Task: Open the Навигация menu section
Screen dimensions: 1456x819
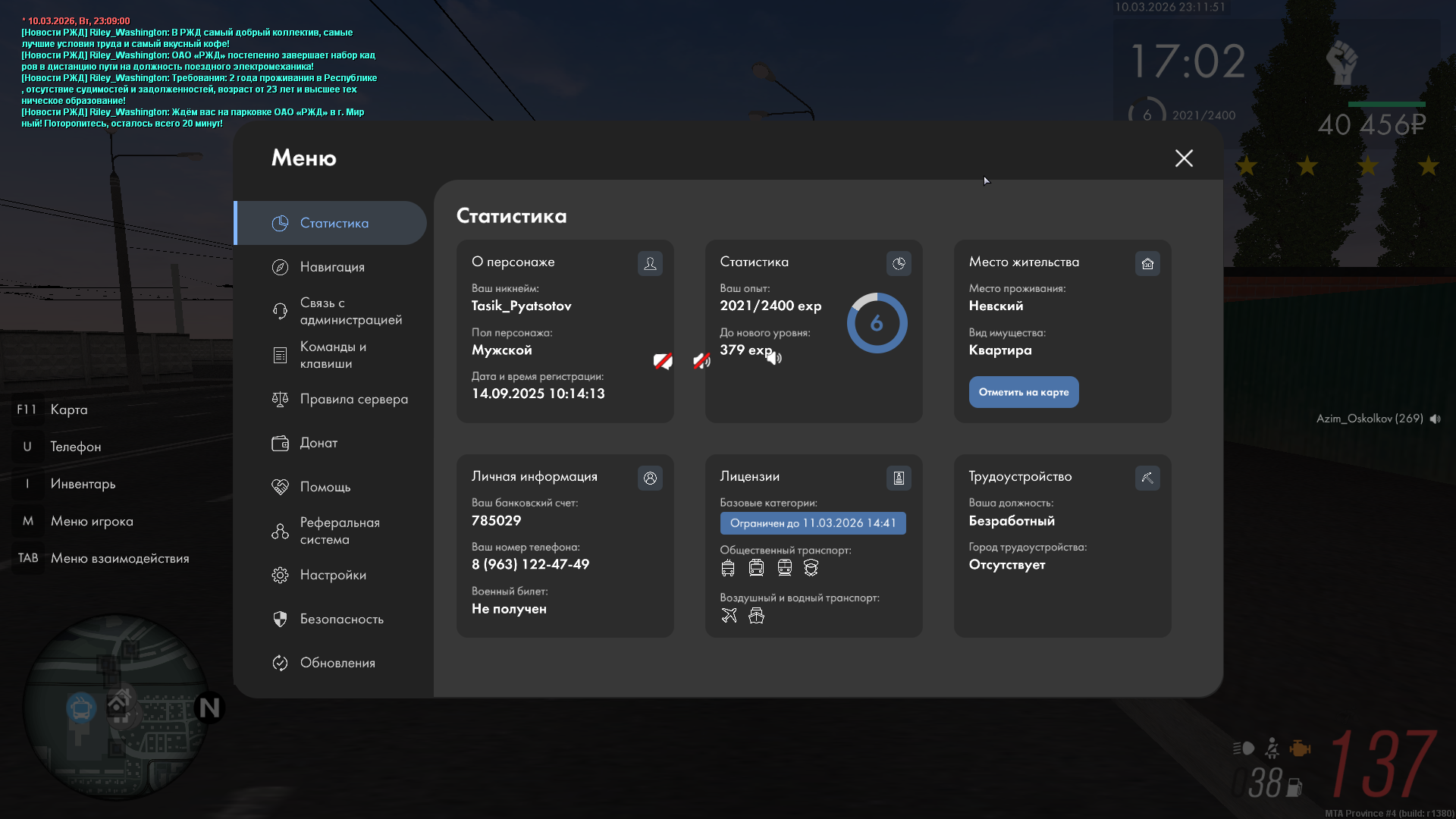Action: (x=332, y=267)
